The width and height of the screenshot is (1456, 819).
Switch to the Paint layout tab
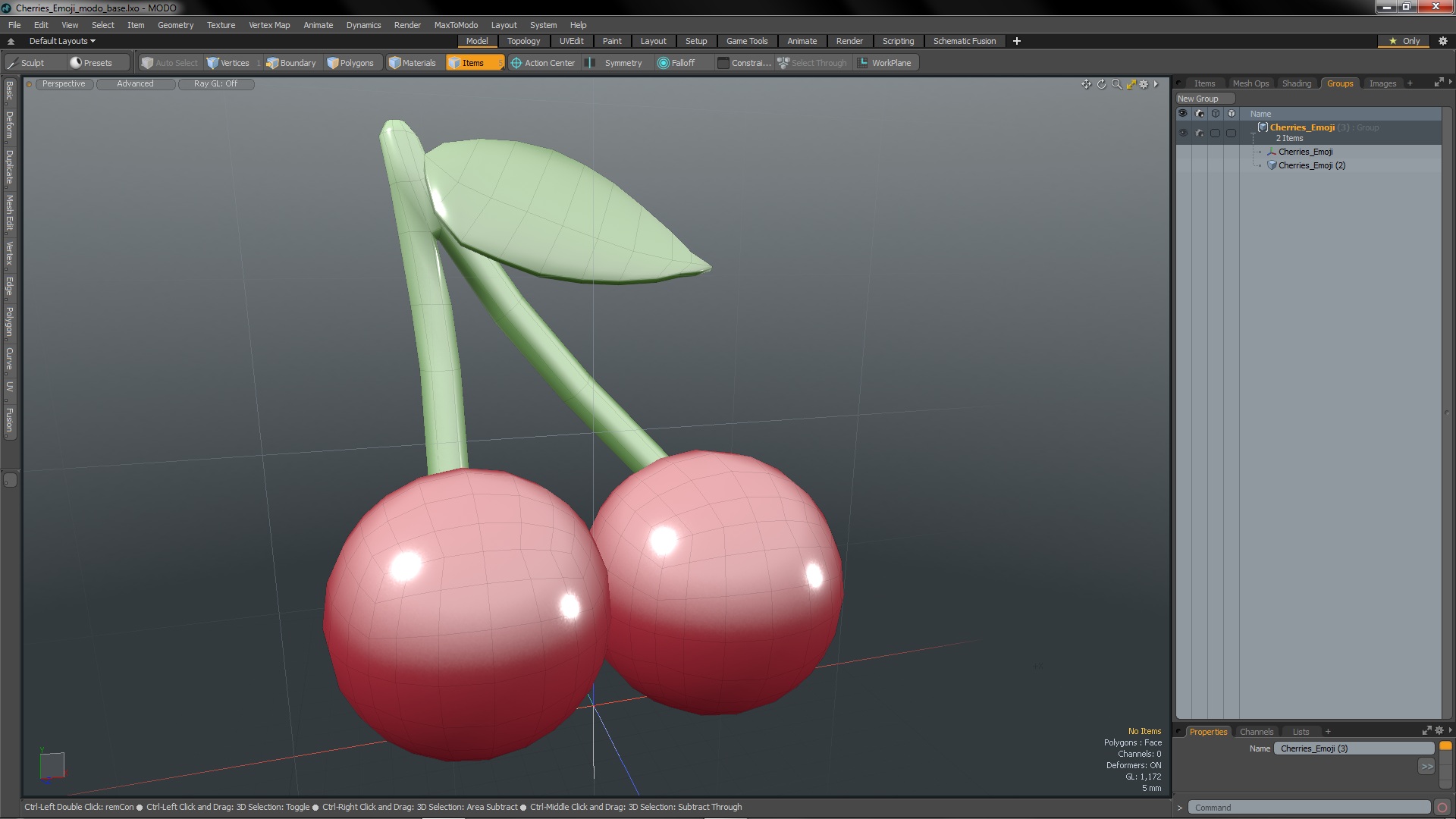point(612,41)
